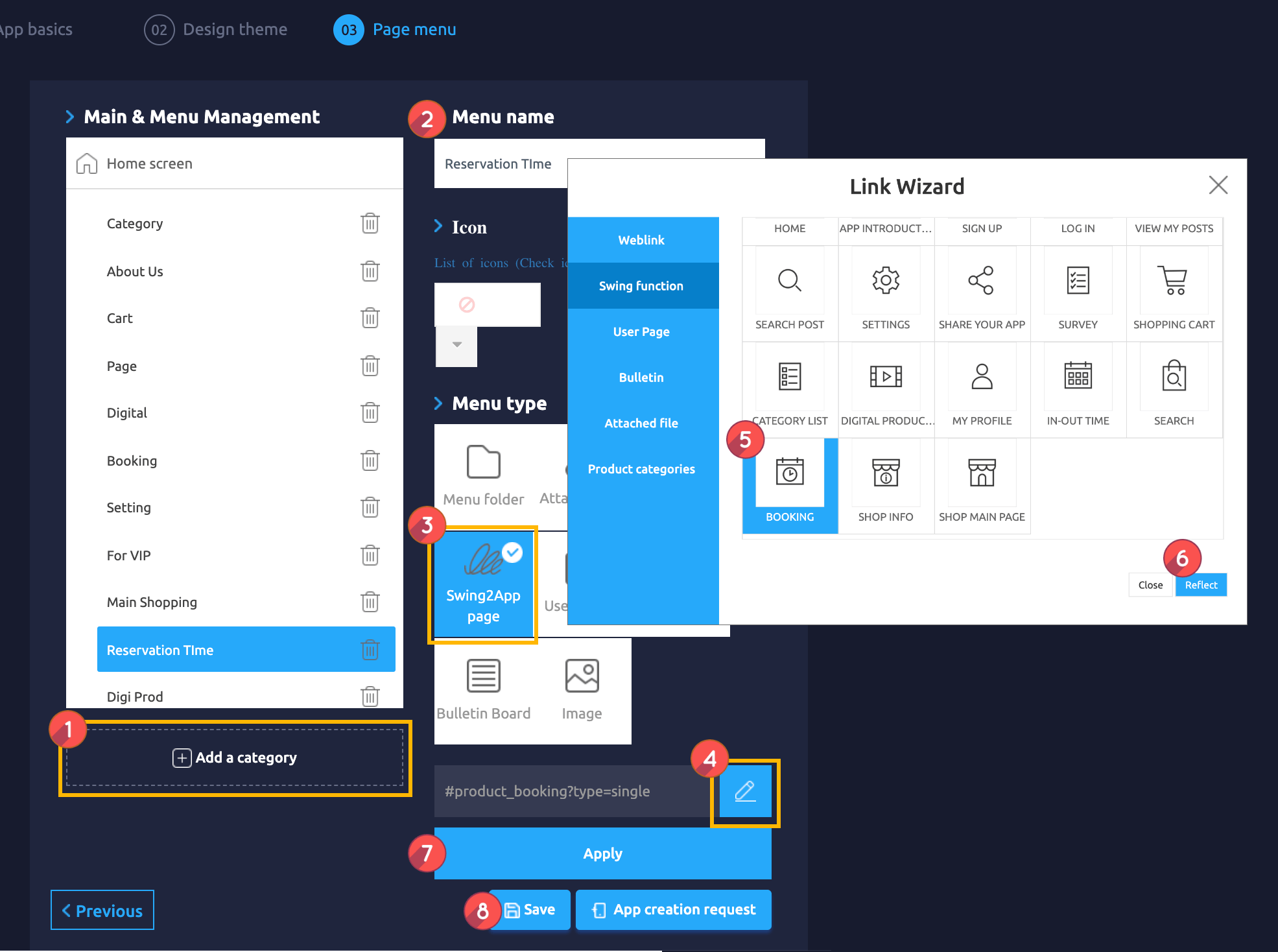Pick the Survey function icon
This screenshot has height=952, width=1278.
pos(1077,281)
